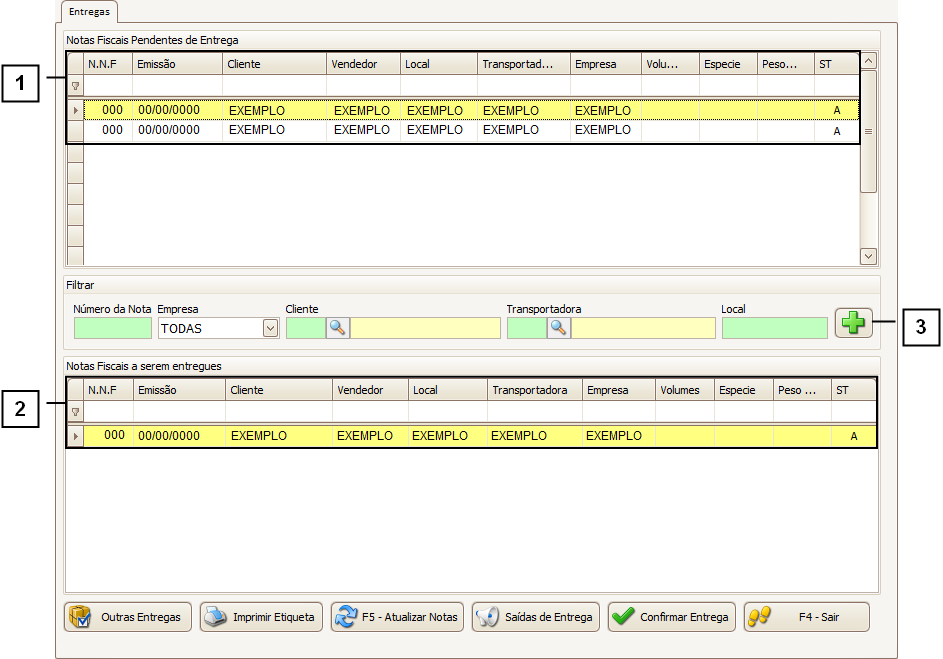Viewport: 943px width, 659px height.
Task: Open Outras Entregas
Action: click(x=128, y=617)
